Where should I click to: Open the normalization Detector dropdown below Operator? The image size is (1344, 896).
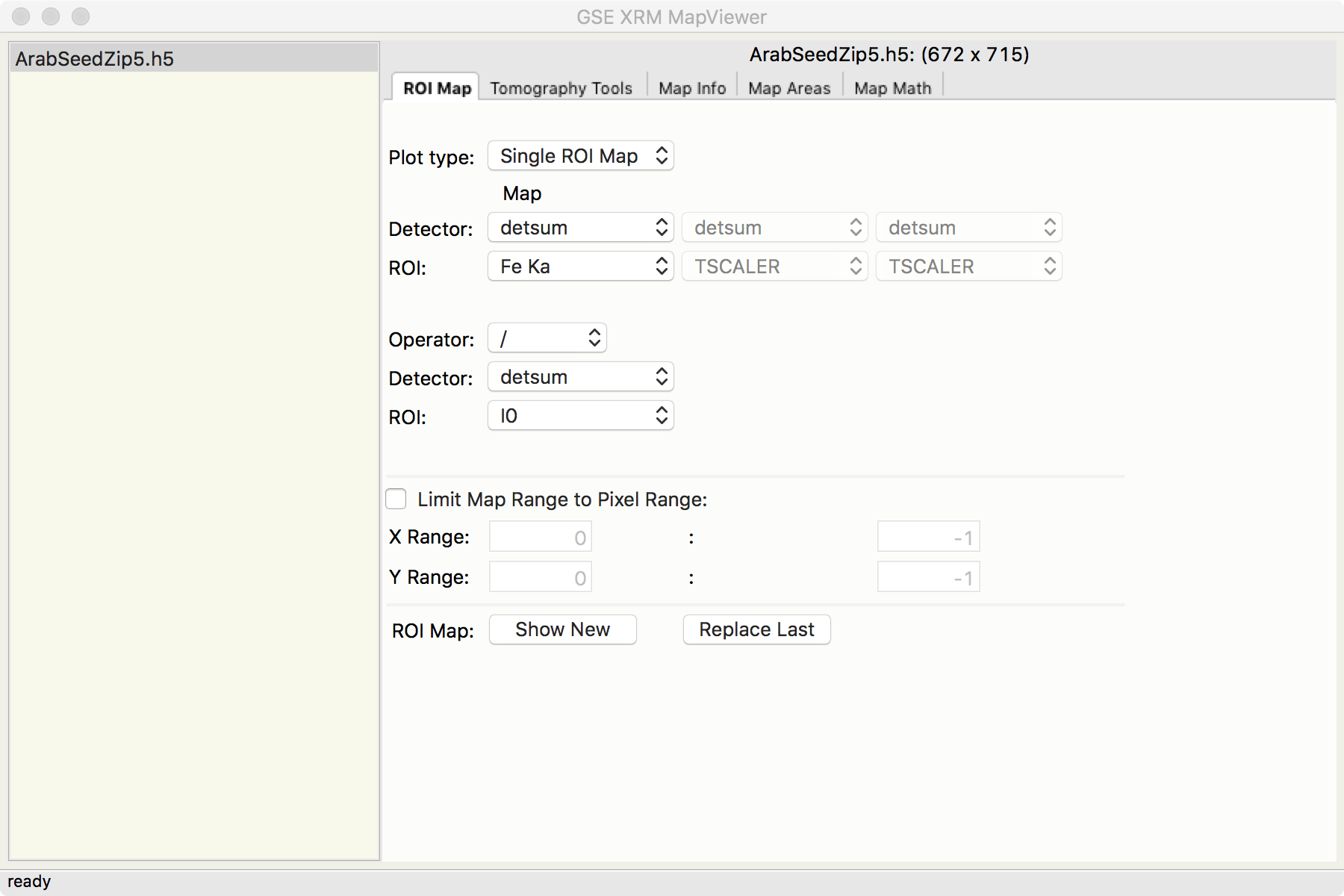(580, 377)
